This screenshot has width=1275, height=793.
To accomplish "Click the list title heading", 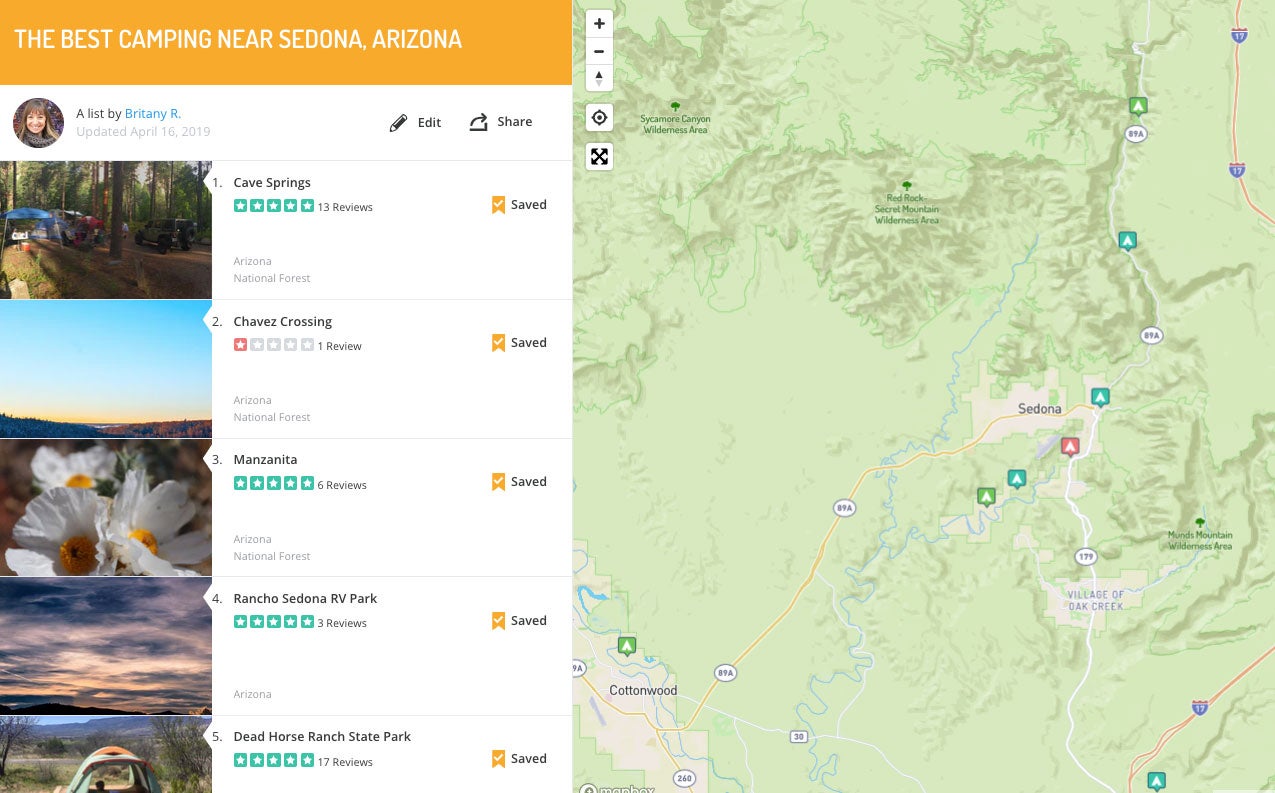I will (x=238, y=40).
